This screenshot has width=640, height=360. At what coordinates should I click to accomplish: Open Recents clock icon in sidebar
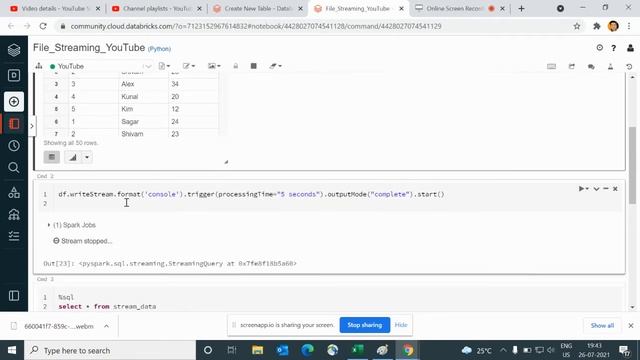(14, 146)
